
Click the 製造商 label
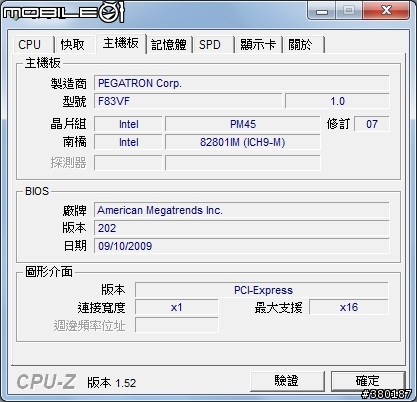(69, 83)
